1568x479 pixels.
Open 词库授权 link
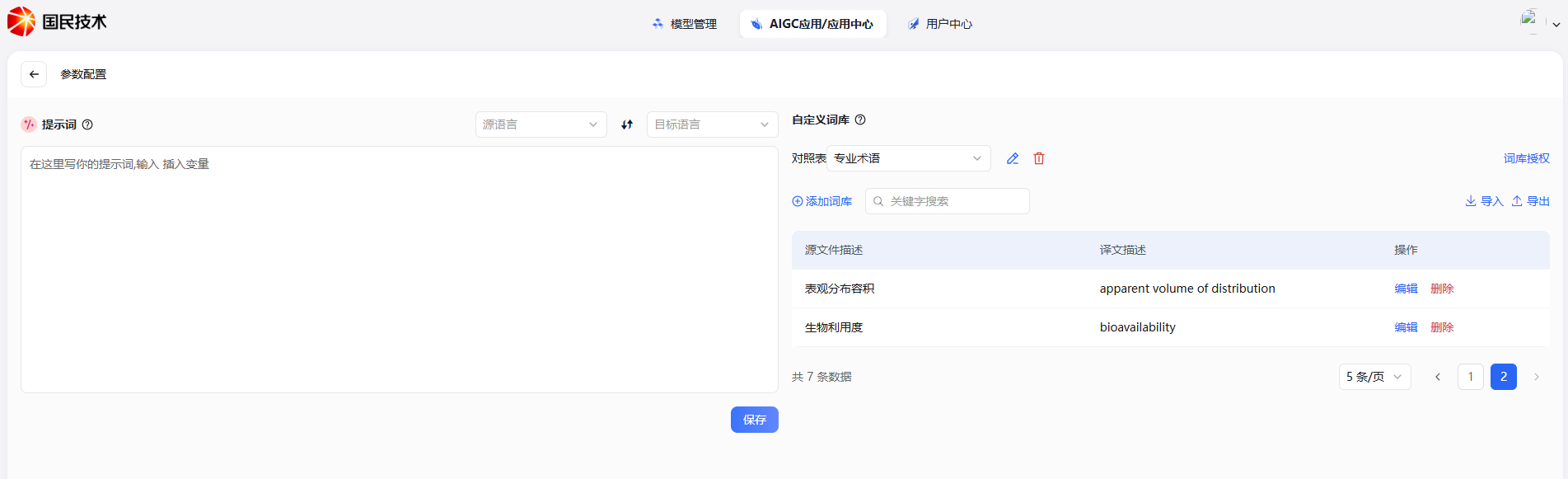(x=1527, y=158)
